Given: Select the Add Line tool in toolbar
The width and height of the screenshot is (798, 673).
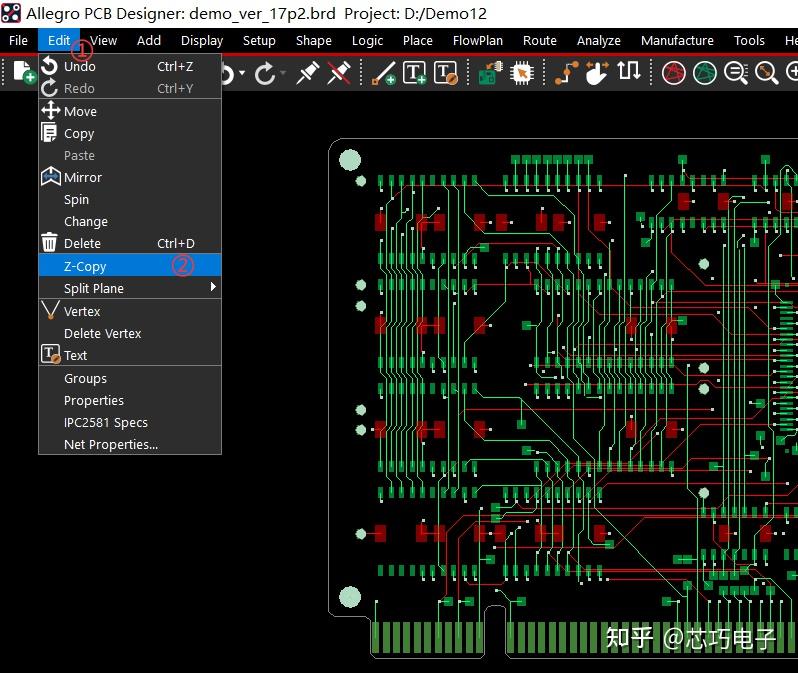Looking at the screenshot, I should coord(383,73).
